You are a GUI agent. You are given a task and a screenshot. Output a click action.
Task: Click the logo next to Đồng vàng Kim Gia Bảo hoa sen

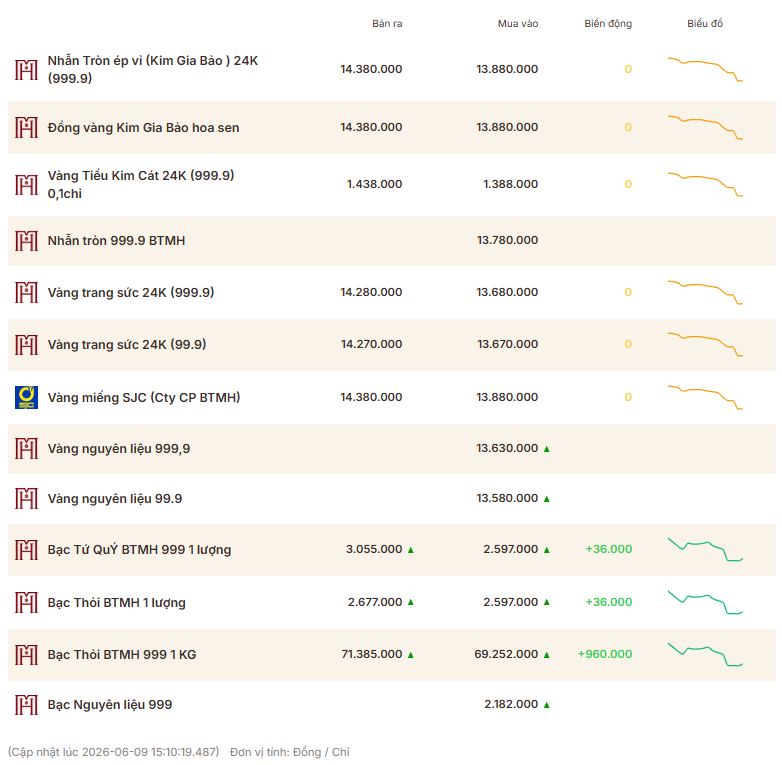(x=26, y=128)
